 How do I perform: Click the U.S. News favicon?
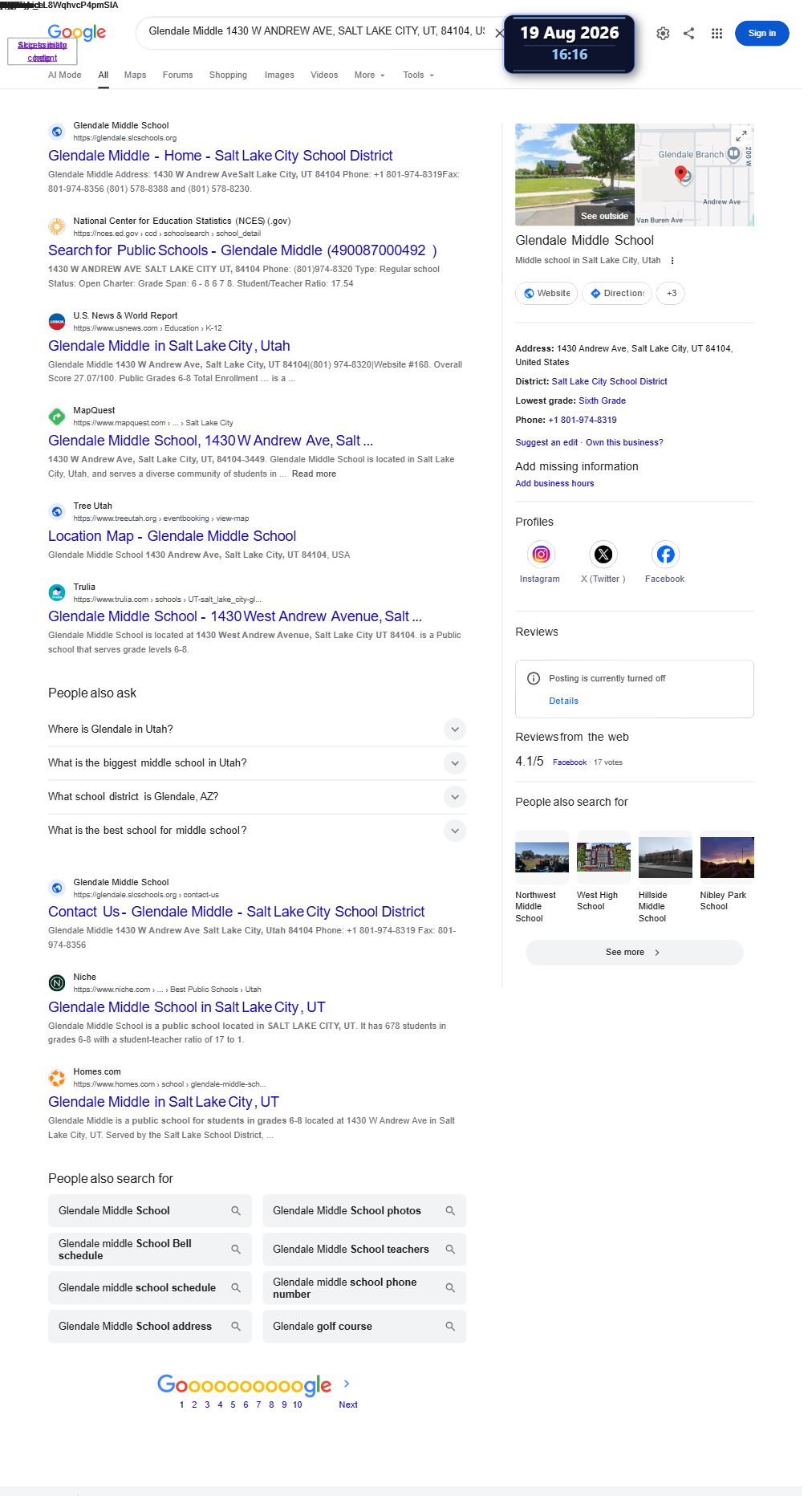(57, 322)
